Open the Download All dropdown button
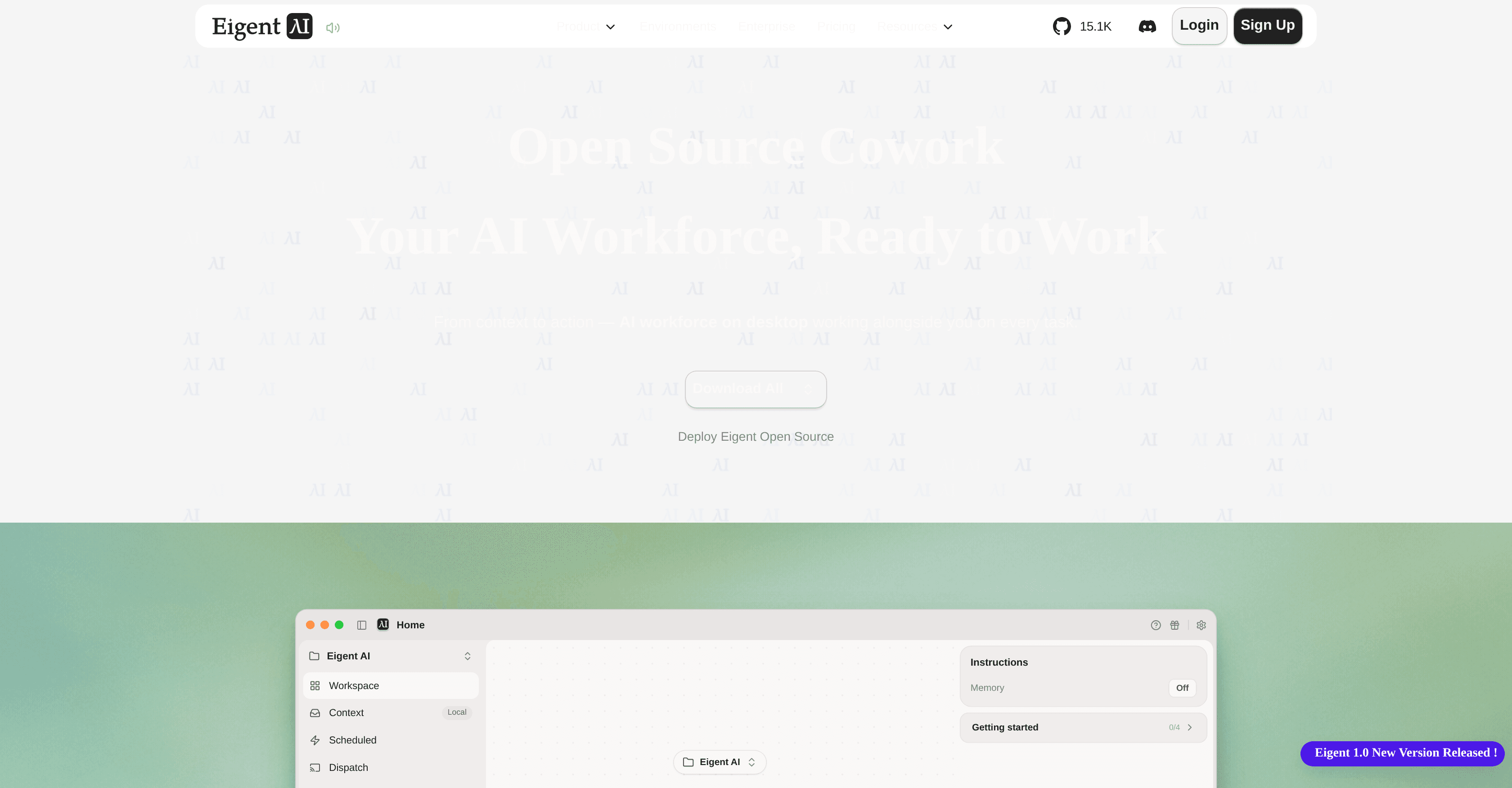The height and width of the screenshot is (788, 1512). pyautogui.click(x=756, y=389)
